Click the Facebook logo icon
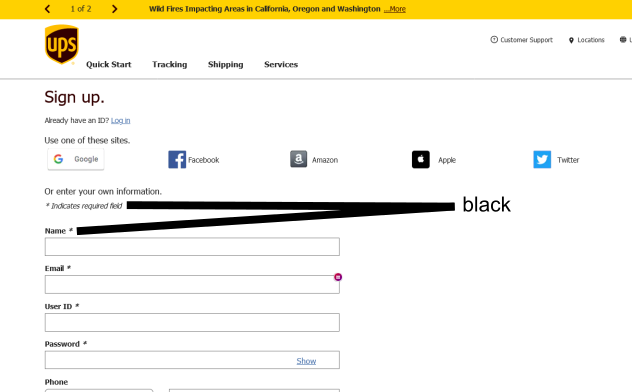Viewport: 632px width, 392px height. (x=177, y=160)
